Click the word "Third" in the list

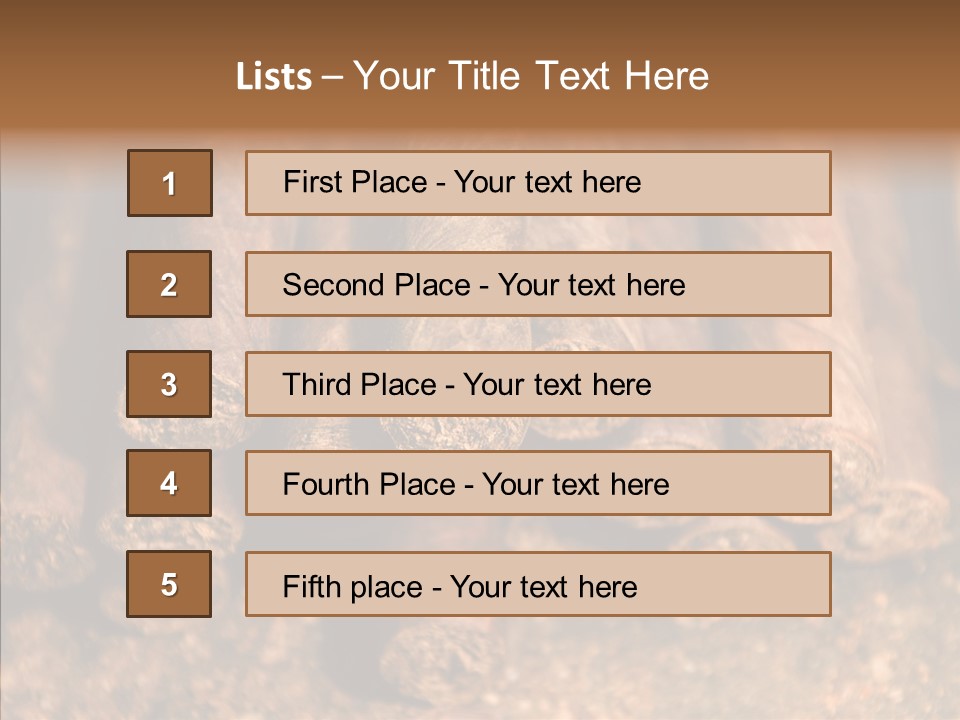(x=318, y=385)
